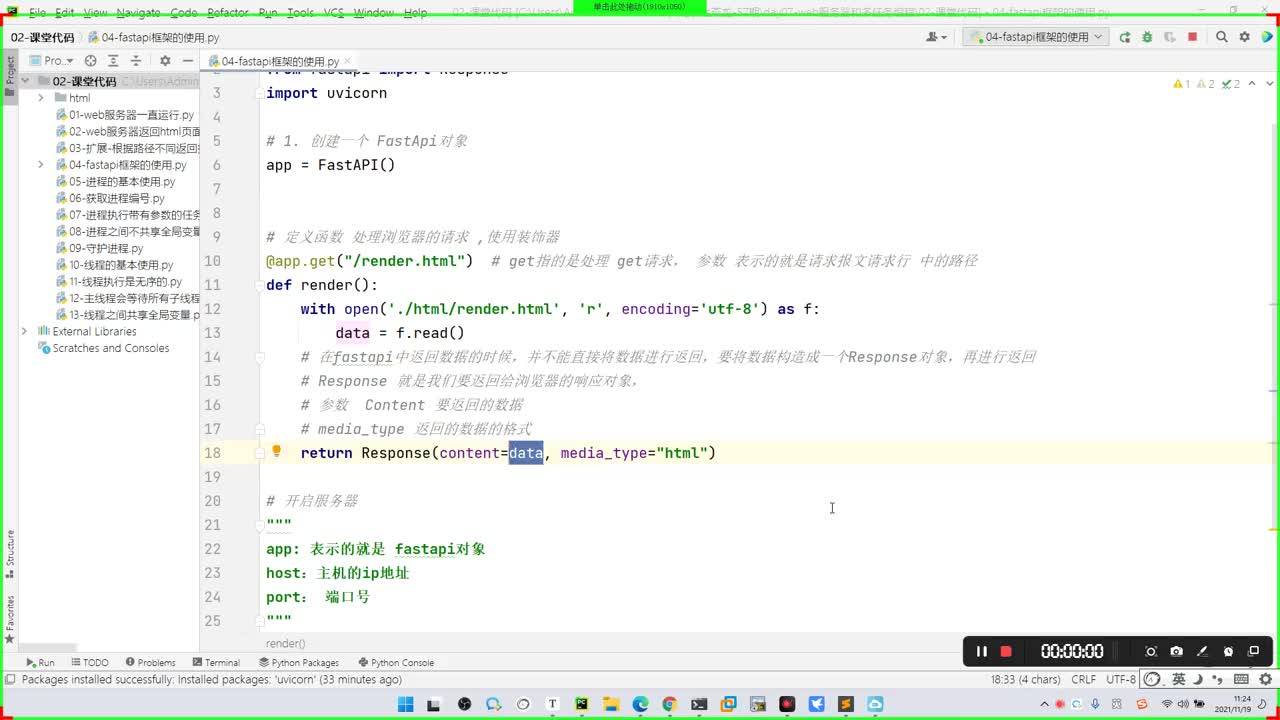Image resolution: width=1280 pixels, height=720 pixels.
Task: Open 01-web服务器一直运行.py in project tree
Action: [124, 115]
